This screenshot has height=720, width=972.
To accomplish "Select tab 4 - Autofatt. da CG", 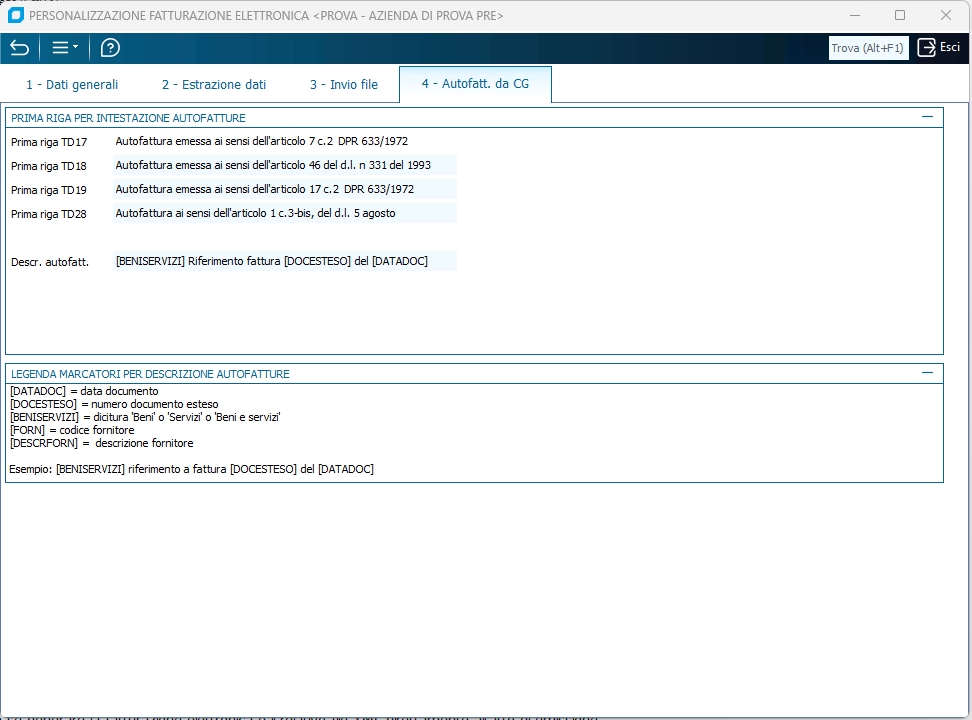I will (475, 84).
